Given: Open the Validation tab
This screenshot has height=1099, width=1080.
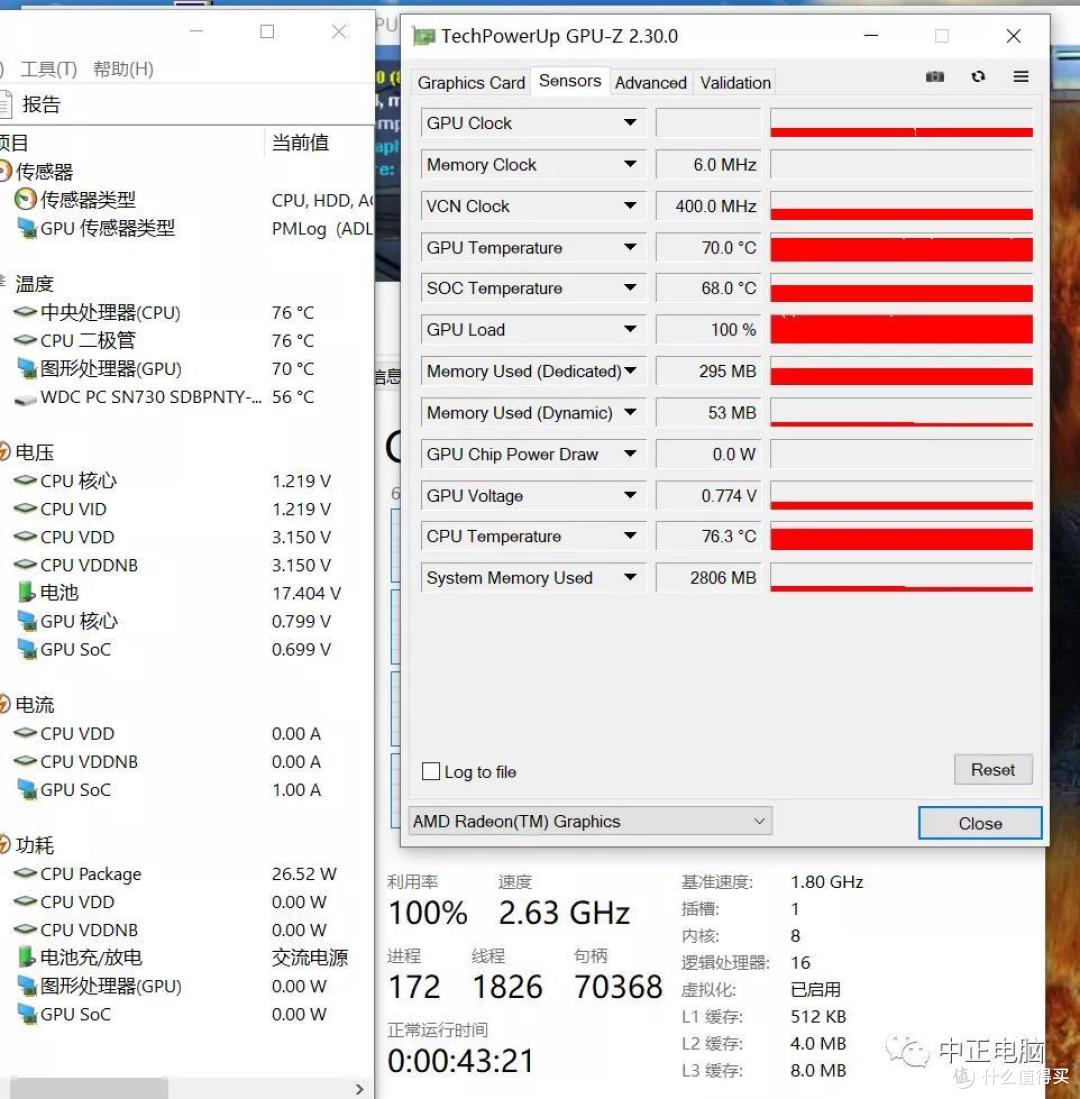Looking at the screenshot, I should (x=735, y=83).
